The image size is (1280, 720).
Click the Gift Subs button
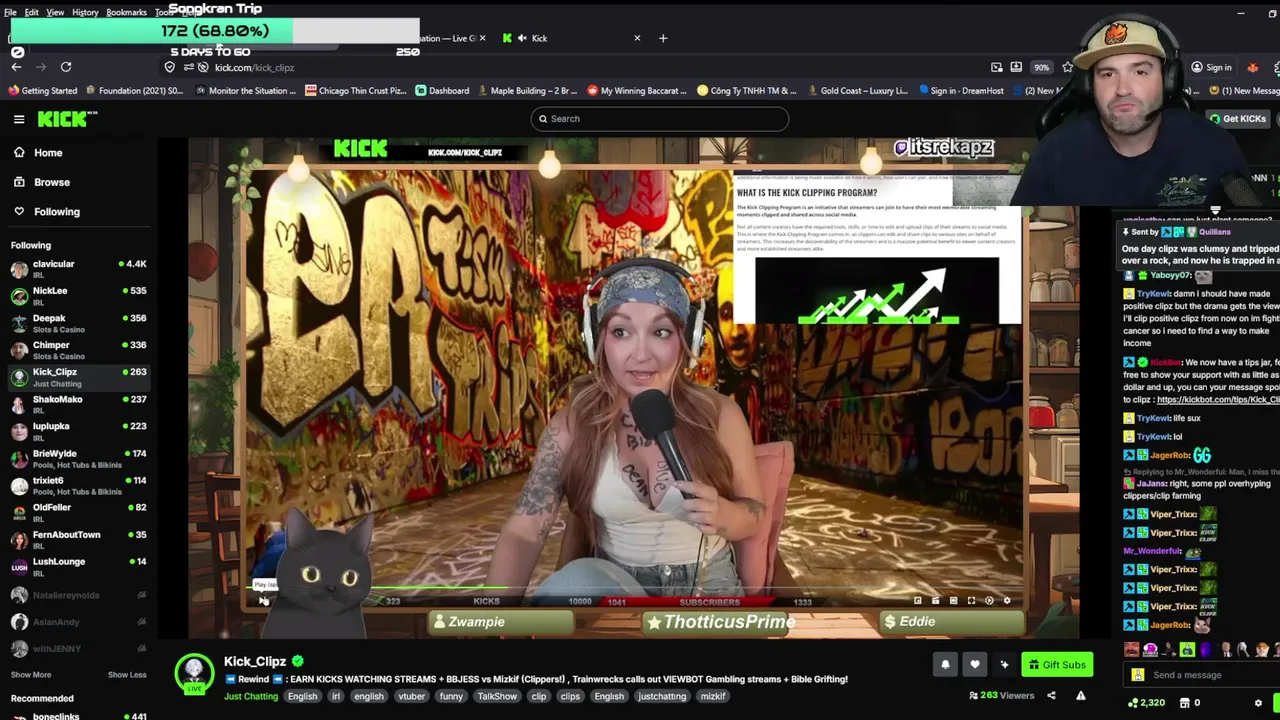tap(1057, 665)
